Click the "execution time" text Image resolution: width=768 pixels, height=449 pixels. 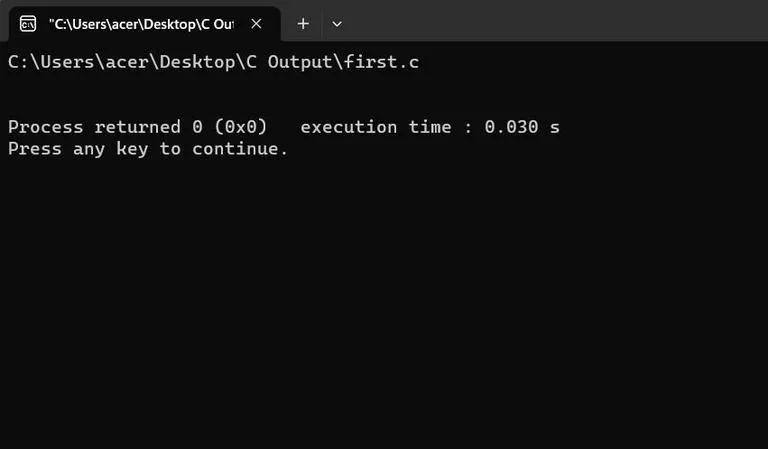tap(377, 127)
